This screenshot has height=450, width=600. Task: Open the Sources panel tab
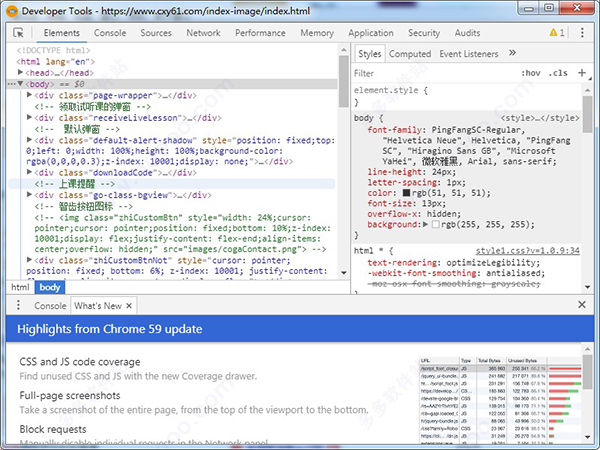point(156,33)
